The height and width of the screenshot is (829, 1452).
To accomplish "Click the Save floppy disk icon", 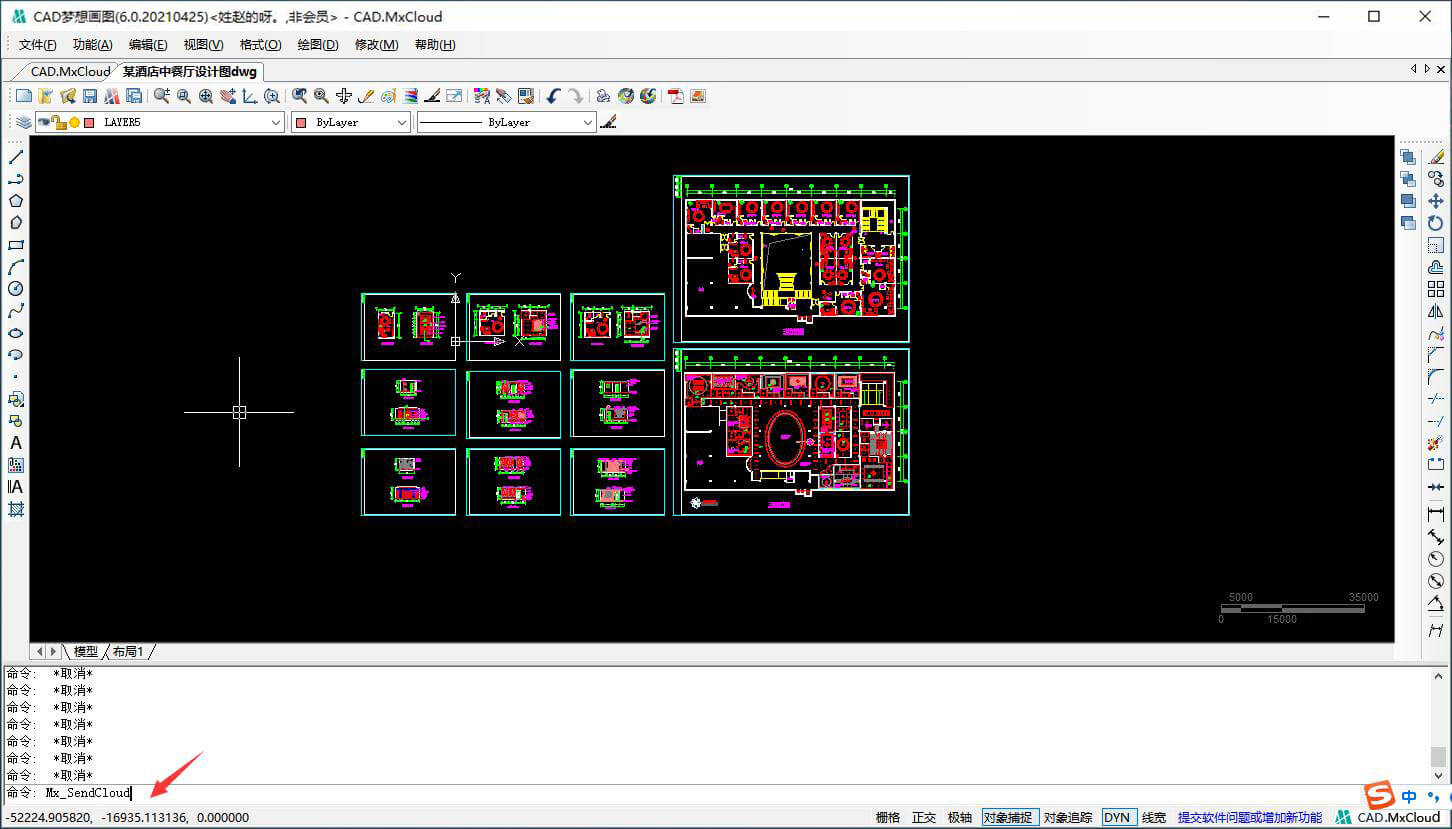I will coord(90,96).
